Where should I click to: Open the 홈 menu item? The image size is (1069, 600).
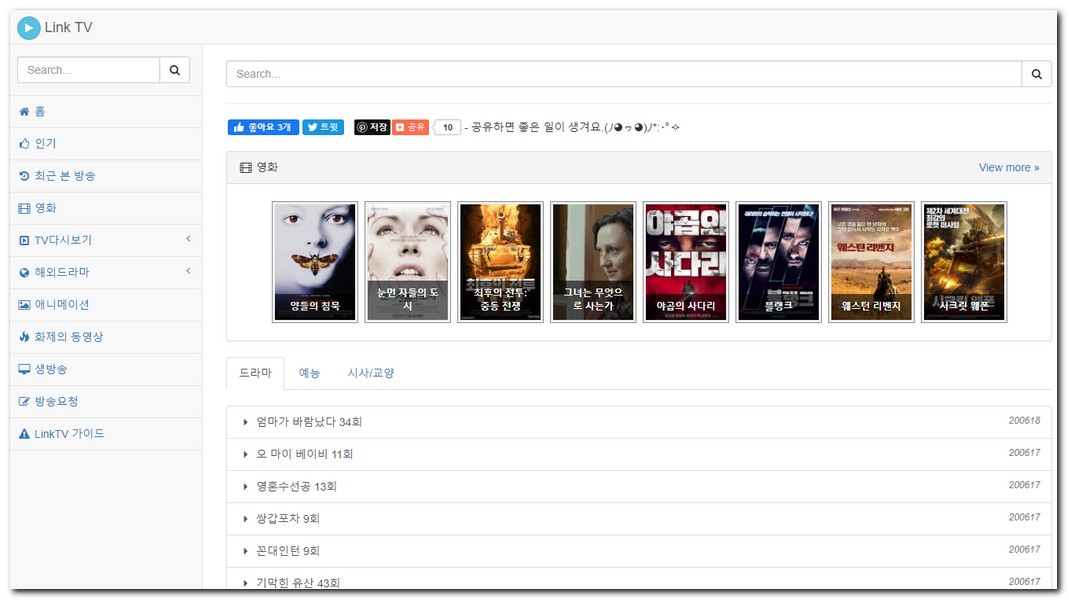(x=106, y=111)
